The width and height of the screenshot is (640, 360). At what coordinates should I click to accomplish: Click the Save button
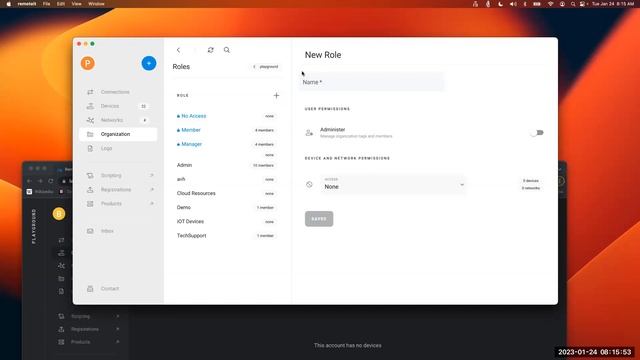(319, 219)
